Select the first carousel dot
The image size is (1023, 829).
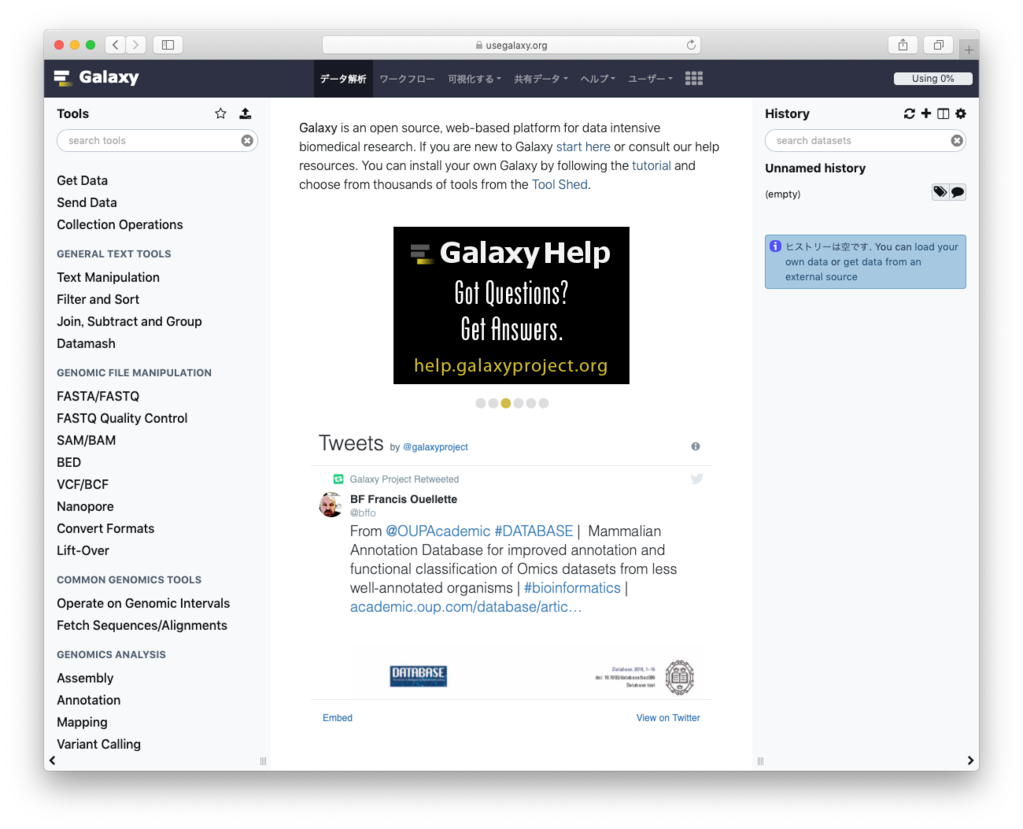[481, 403]
